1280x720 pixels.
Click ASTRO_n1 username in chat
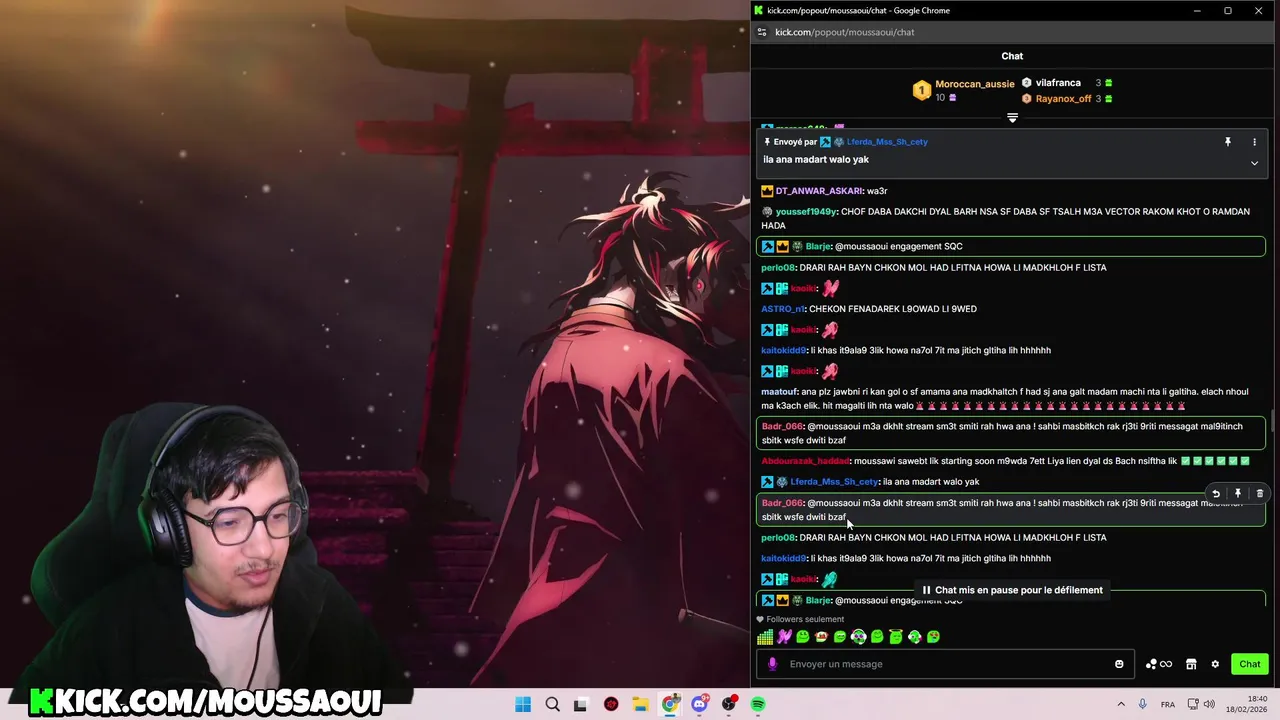[782, 309]
